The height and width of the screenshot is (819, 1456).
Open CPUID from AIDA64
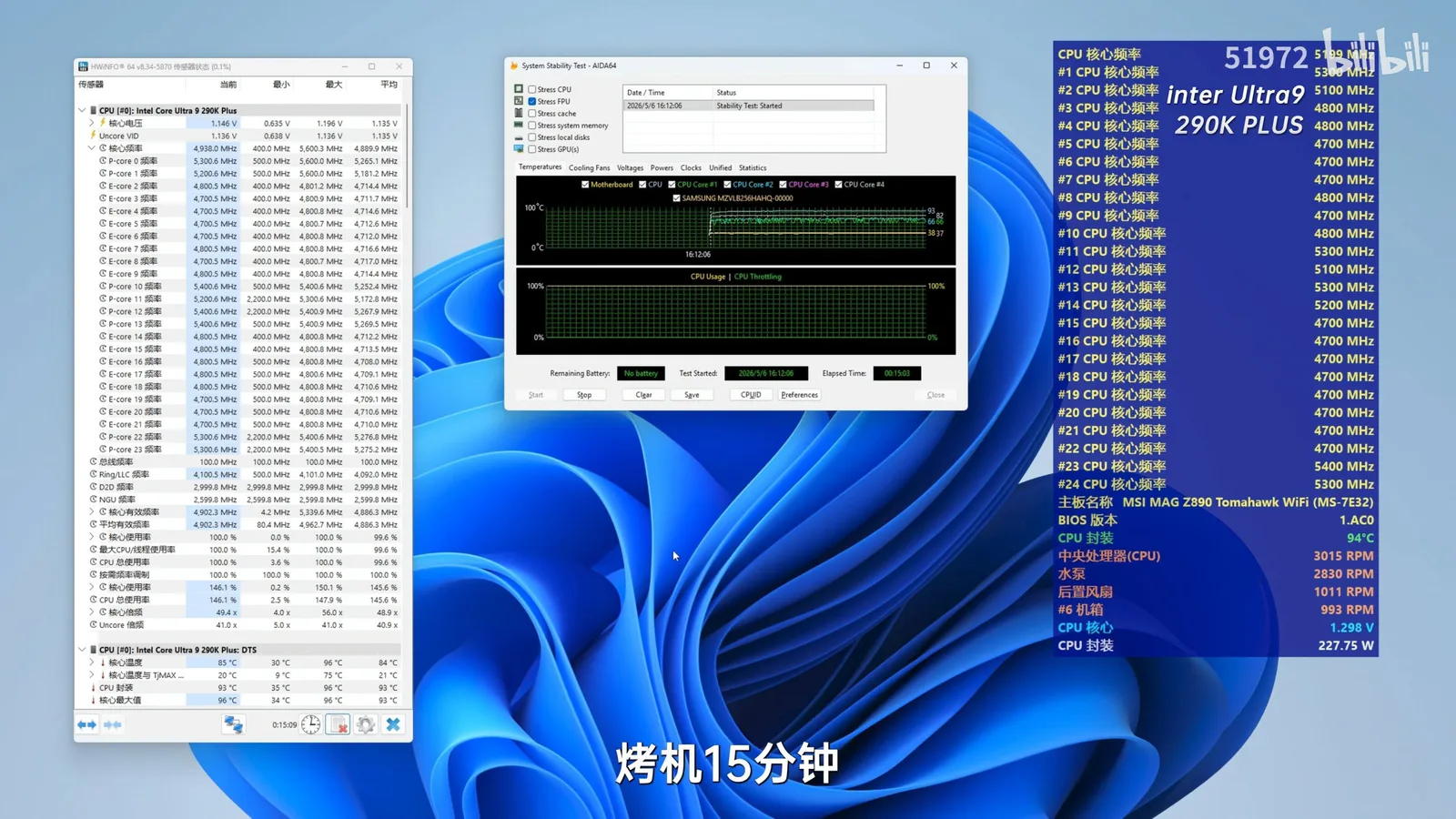tap(751, 395)
